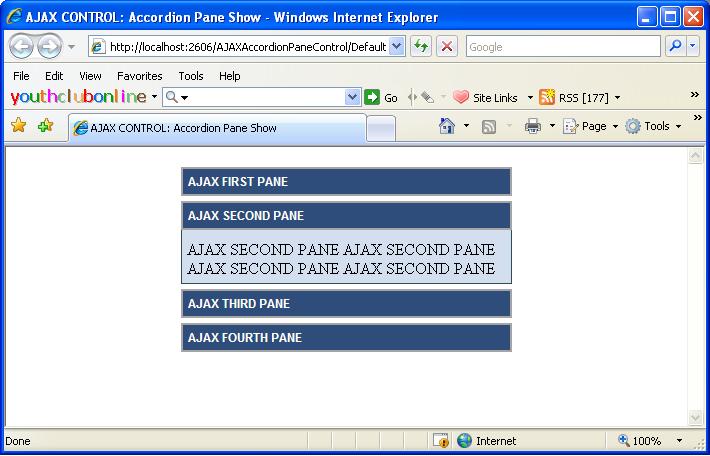Click the Favorites Center star icon
This screenshot has height=456, width=710.
coord(19,125)
